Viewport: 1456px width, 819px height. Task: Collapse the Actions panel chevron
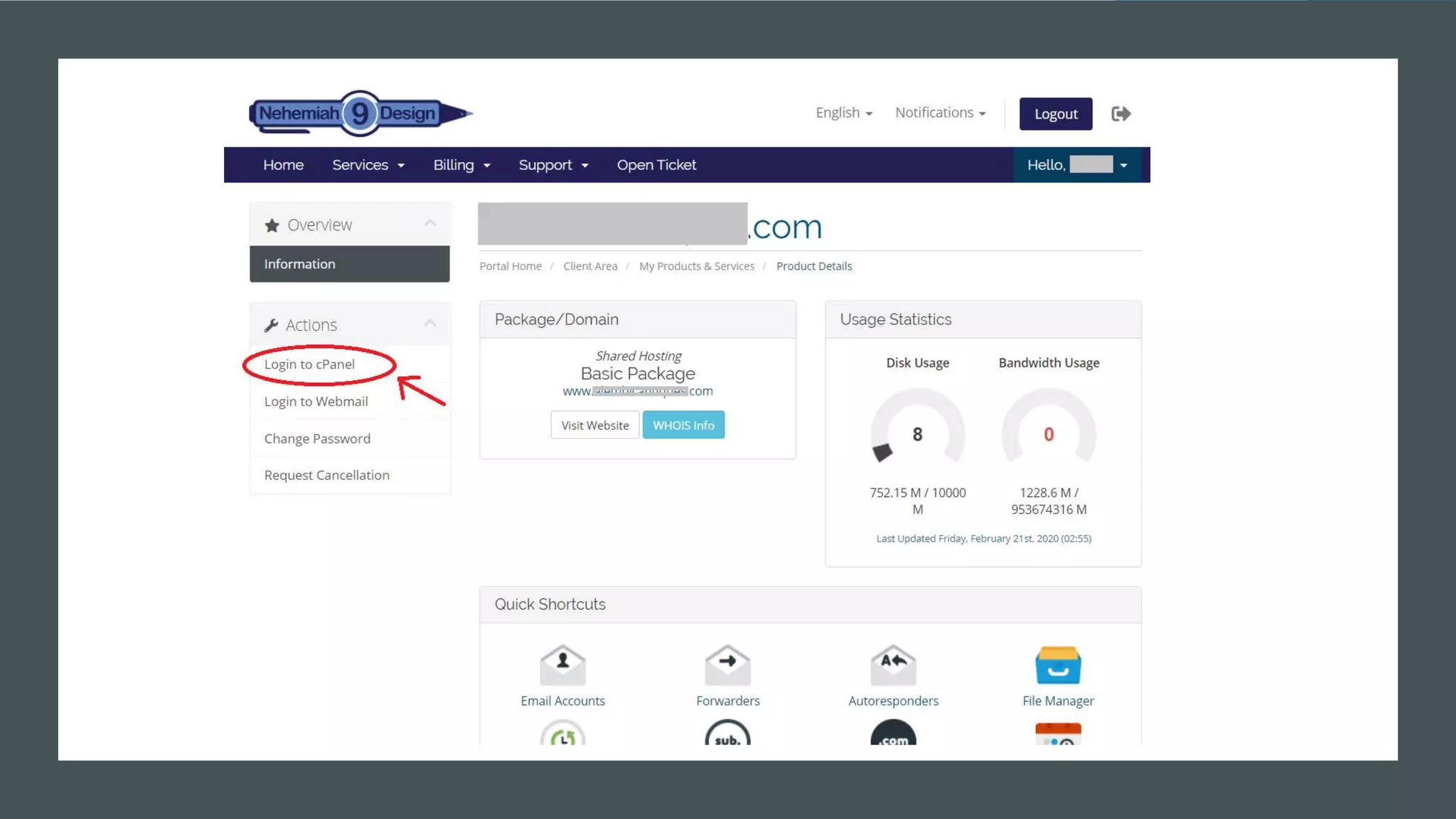click(x=430, y=324)
